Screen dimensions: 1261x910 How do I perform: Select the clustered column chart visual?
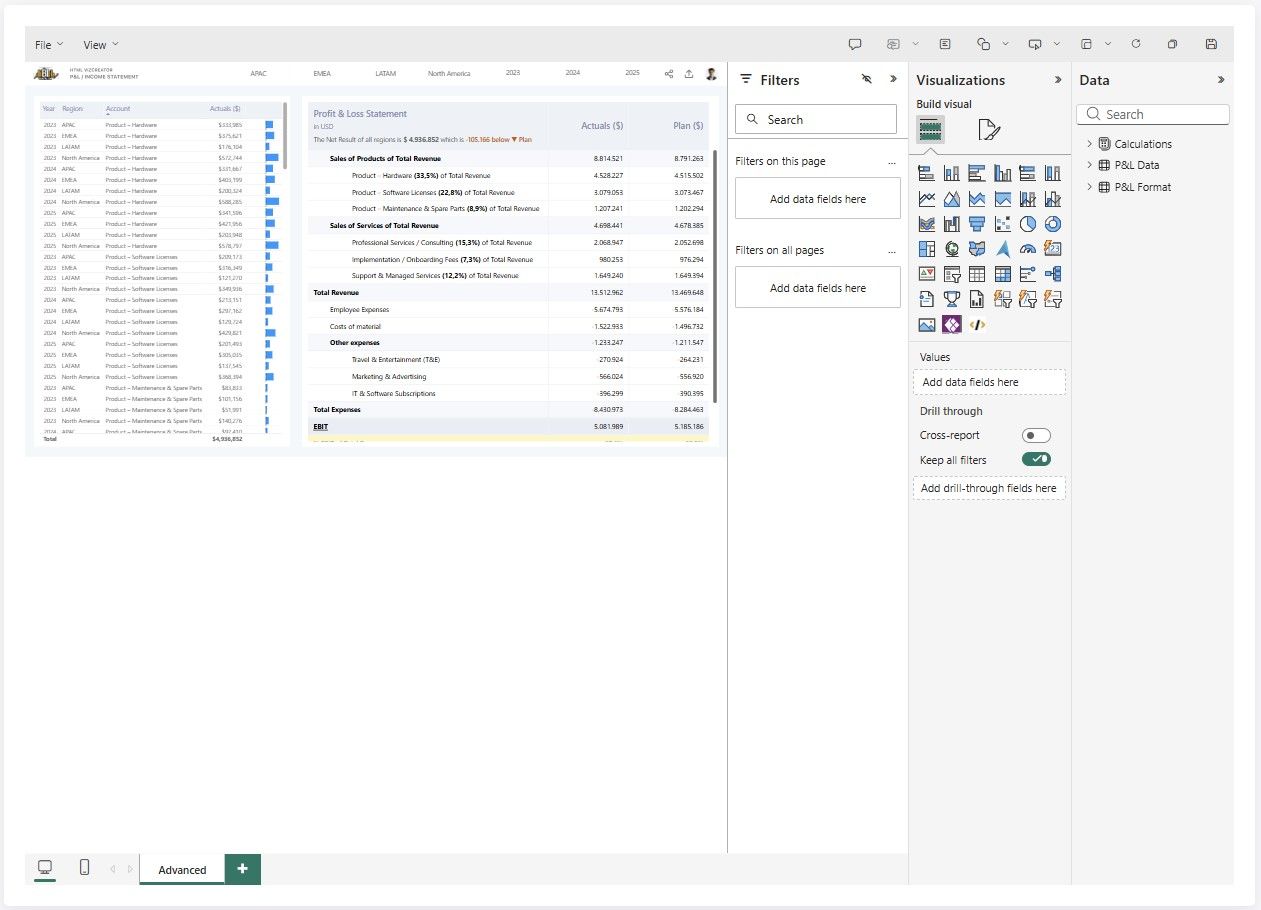[1002, 173]
